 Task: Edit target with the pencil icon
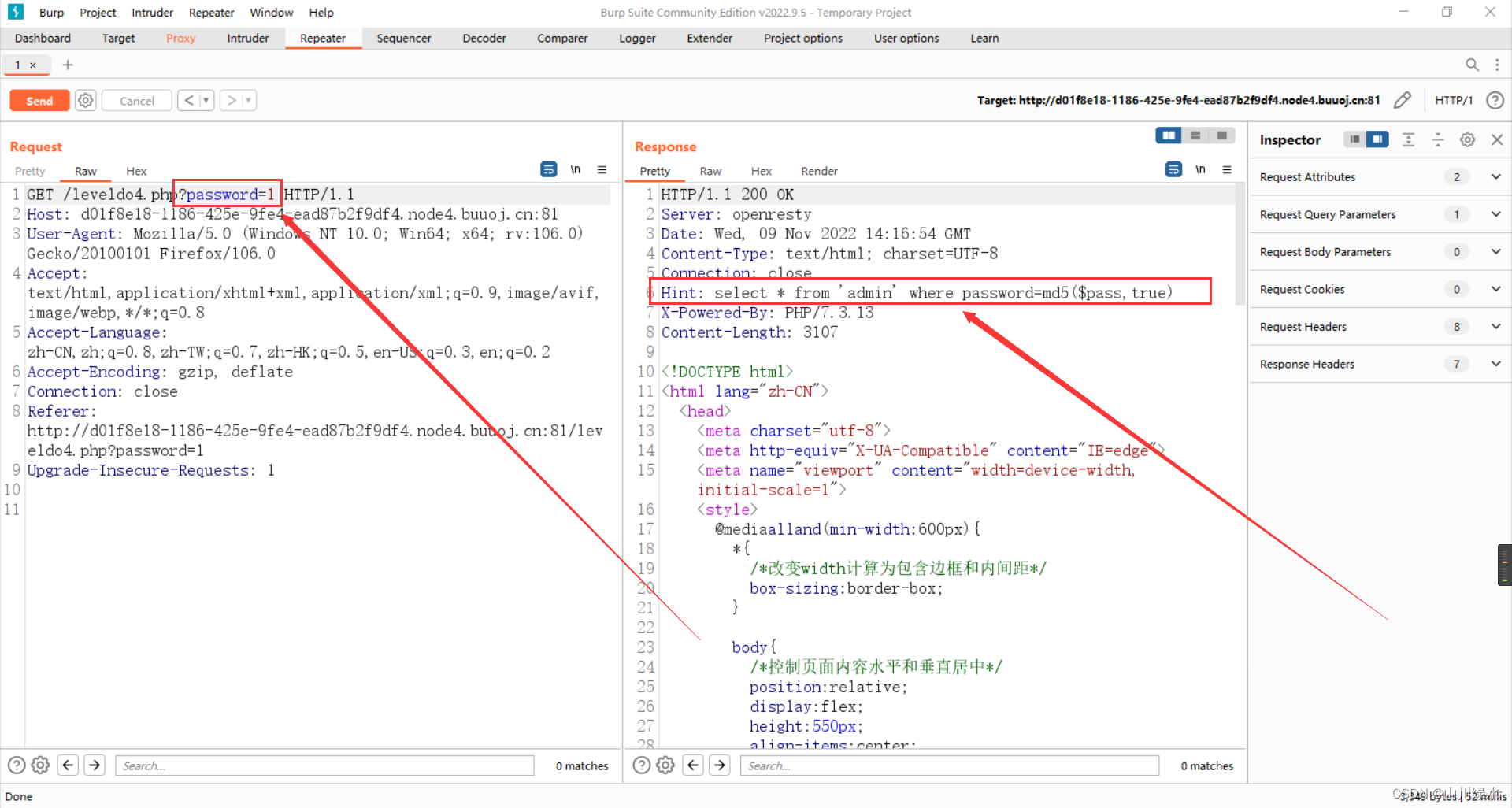(x=1403, y=100)
